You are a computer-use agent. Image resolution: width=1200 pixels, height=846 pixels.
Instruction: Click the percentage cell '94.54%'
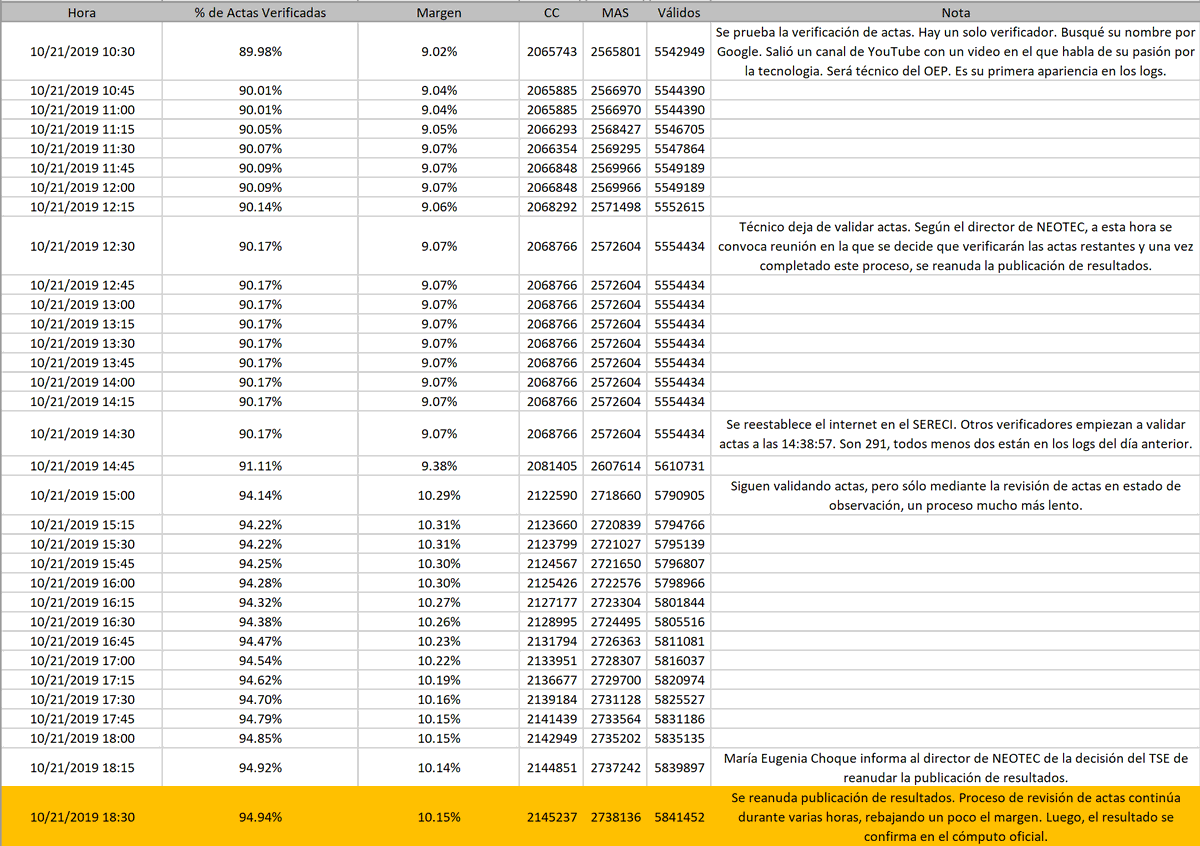coord(260,660)
